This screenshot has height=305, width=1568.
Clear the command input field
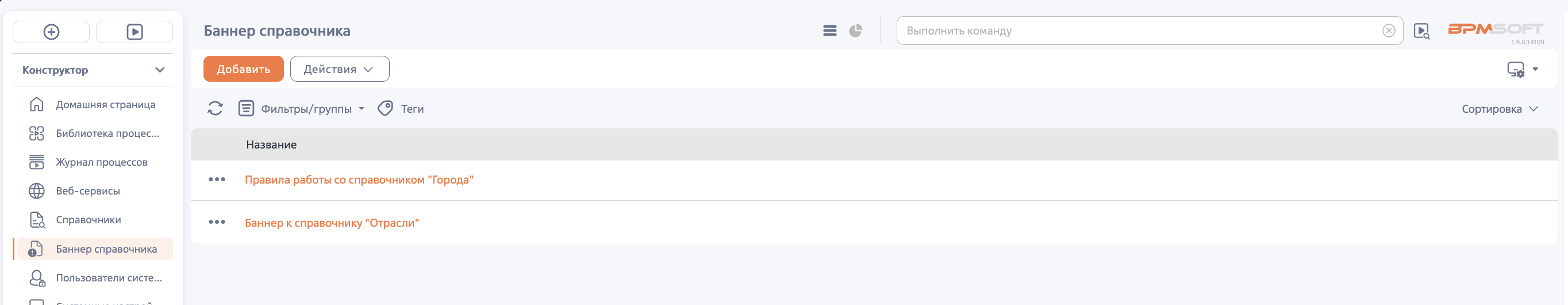[x=1389, y=30]
